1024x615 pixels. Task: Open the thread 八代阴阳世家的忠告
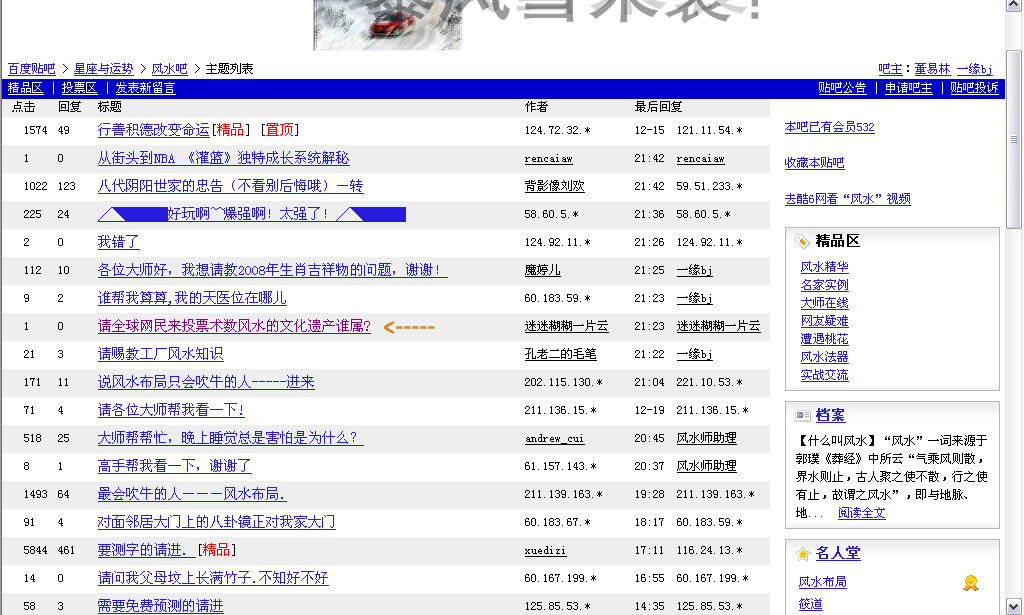pyautogui.click(x=230, y=186)
